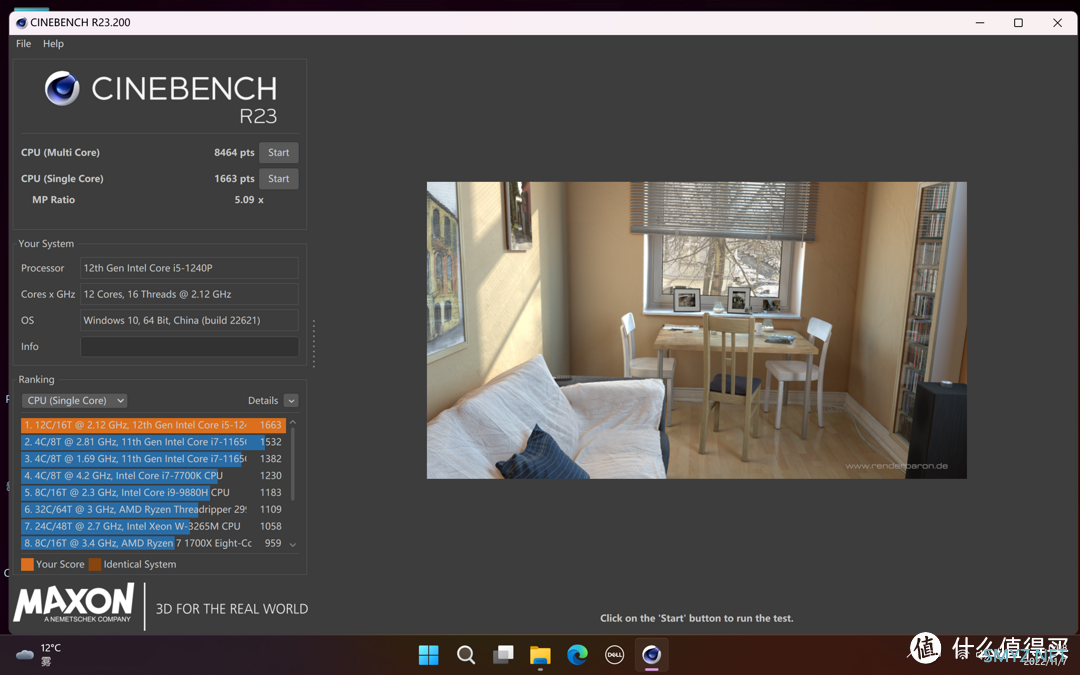Open the weather widget showing 12°C
The image size is (1080, 675).
click(x=39, y=654)
